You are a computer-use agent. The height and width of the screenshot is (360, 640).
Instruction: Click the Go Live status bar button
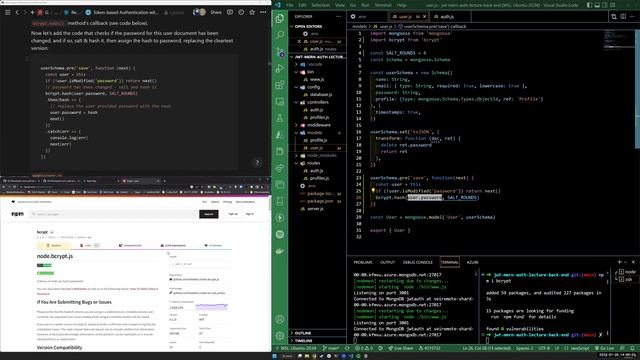(x=605, y=348)
